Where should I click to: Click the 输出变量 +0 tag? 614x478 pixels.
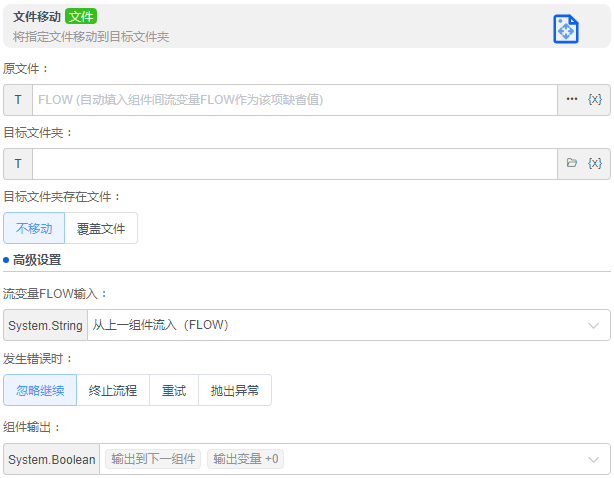coord(246,459)
